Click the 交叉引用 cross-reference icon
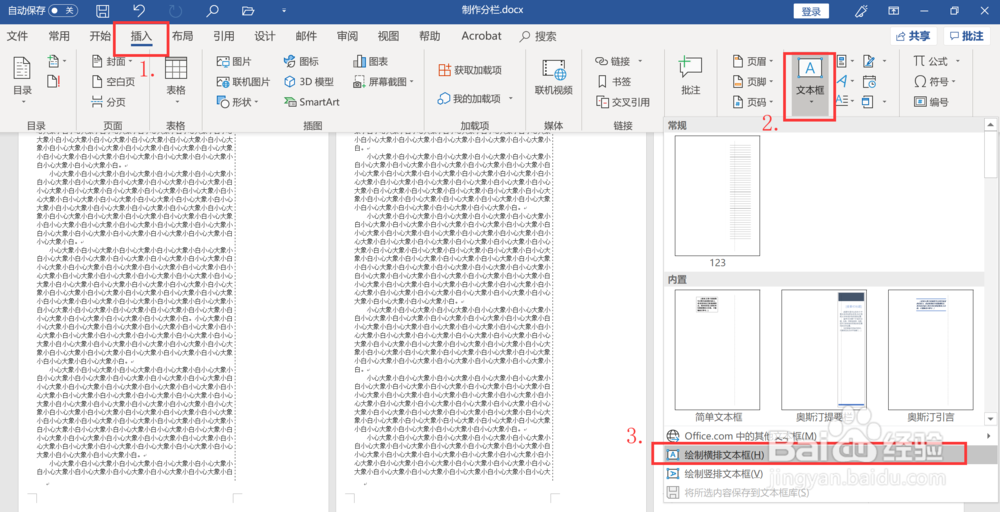The image size is (1000, 512). click(x=622, y=102)
